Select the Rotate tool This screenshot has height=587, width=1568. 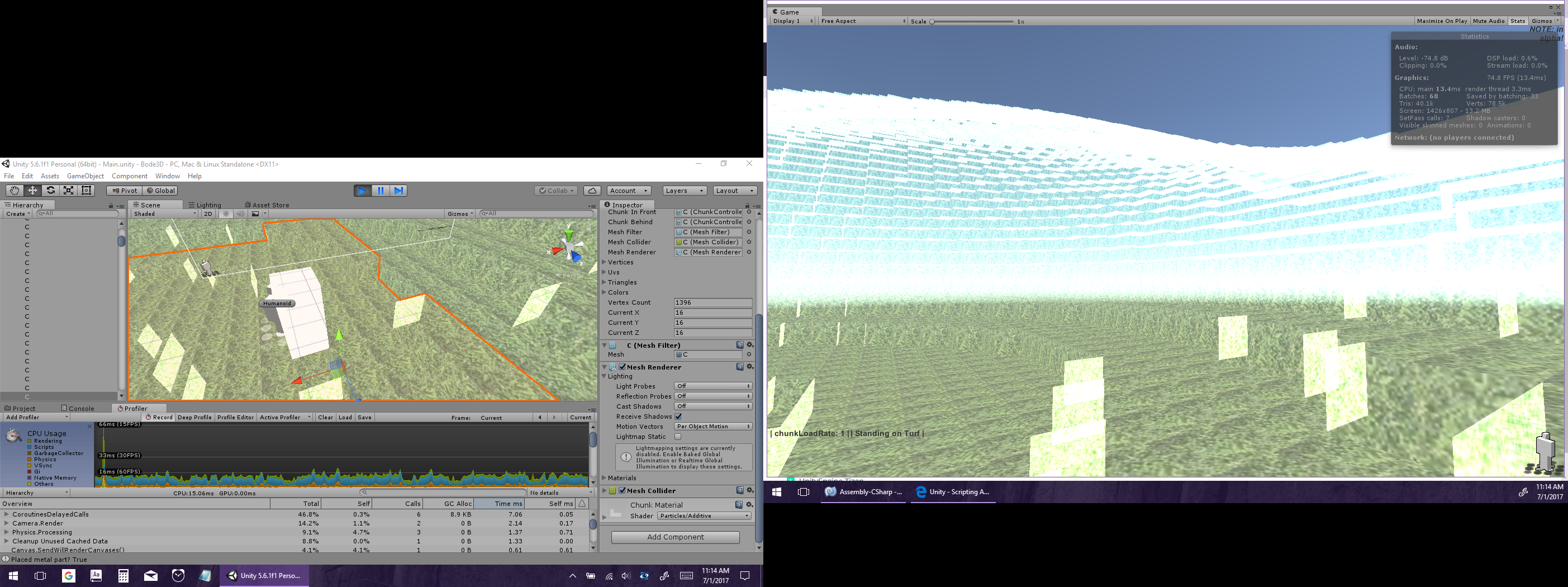pyautogui.click(x=50, y=191)
